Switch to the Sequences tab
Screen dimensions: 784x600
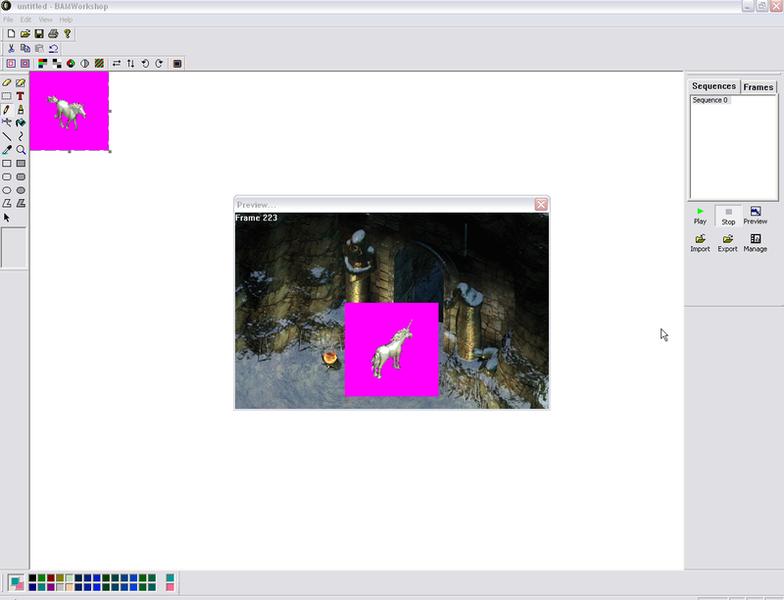pyautogui.click(x=714, y=86)
